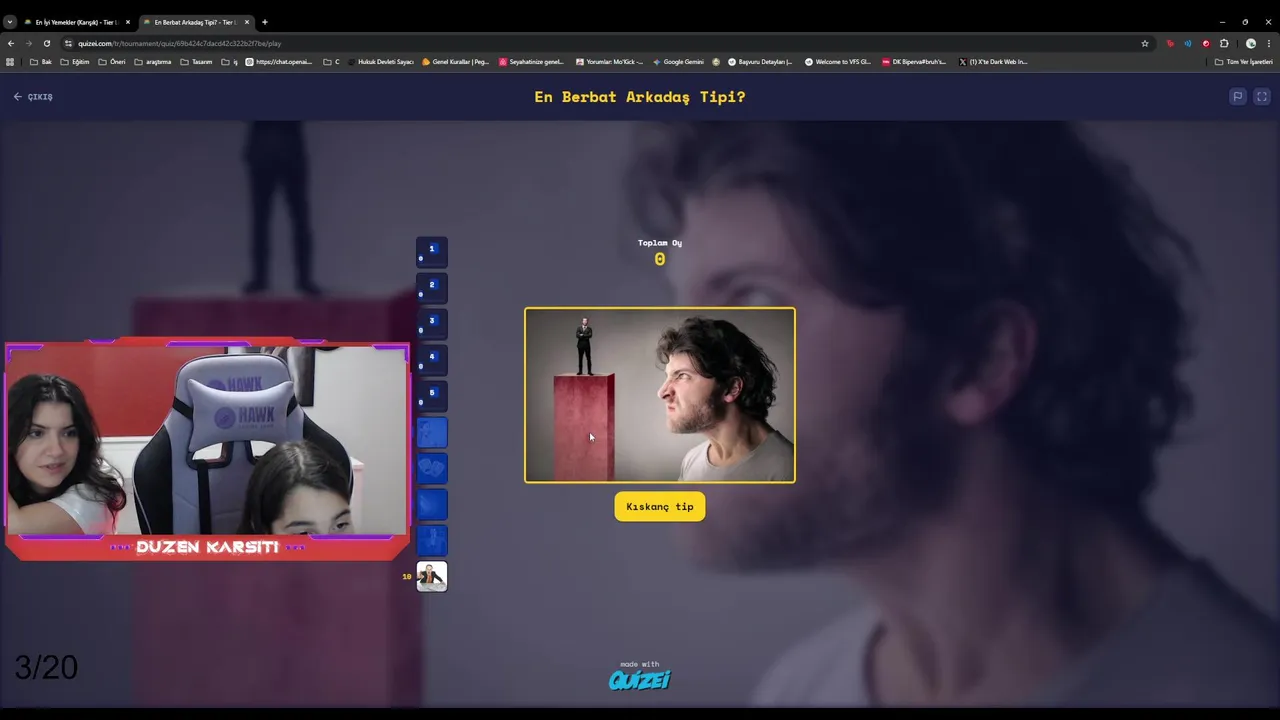Open the iş bookmark folder

point(230,62)
